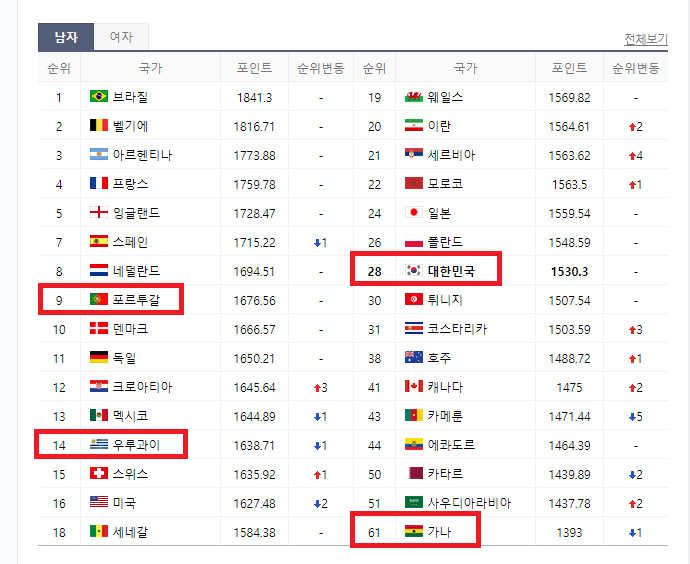Open the 전체보기 link
The width and height of the screenshot is (690, 564).
(x=646, y=39)
